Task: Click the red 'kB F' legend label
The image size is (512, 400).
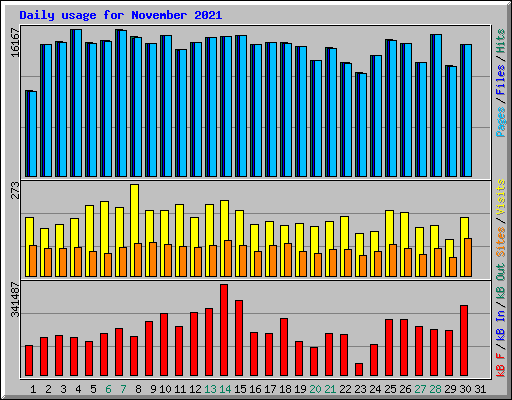Action: point(500,364)
